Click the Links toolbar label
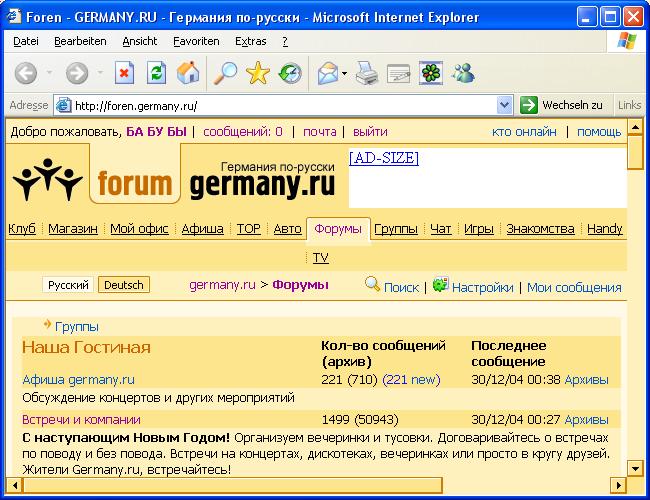The height and width of the screenshot is (500, 650). tap(629, 105)
